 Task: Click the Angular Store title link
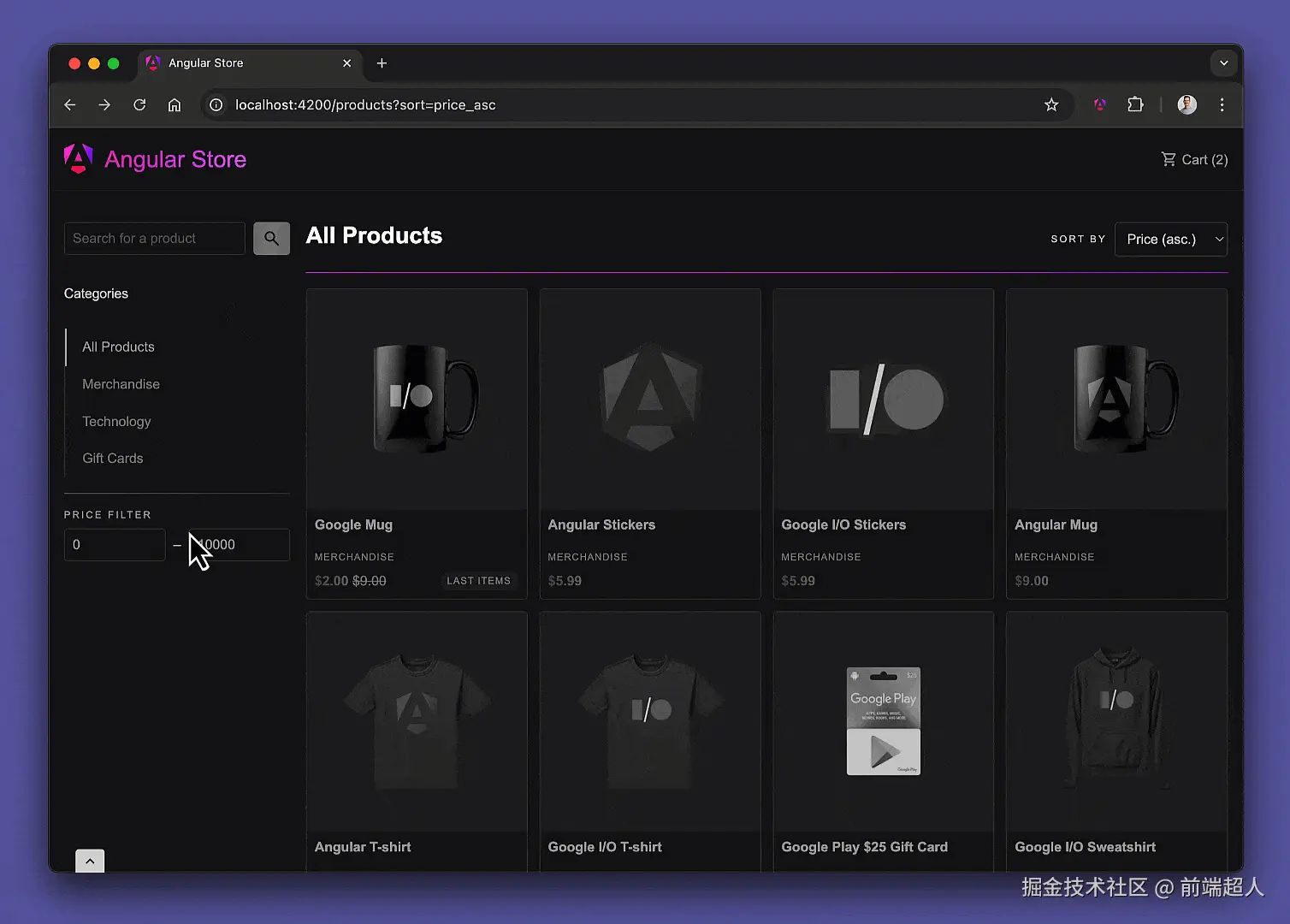coord(175,160)
